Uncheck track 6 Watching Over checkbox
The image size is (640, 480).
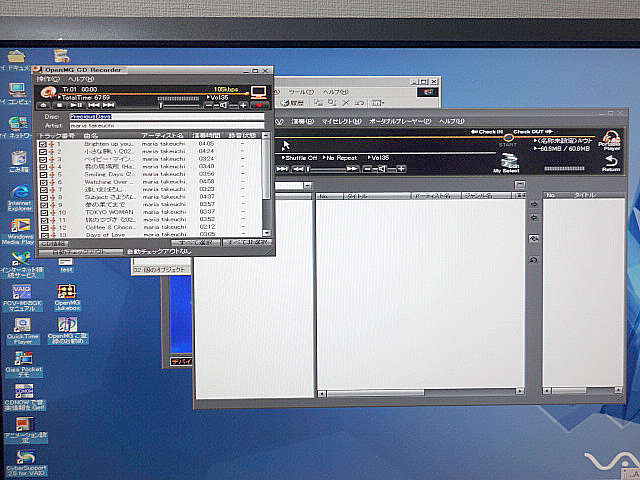[43, 182]
